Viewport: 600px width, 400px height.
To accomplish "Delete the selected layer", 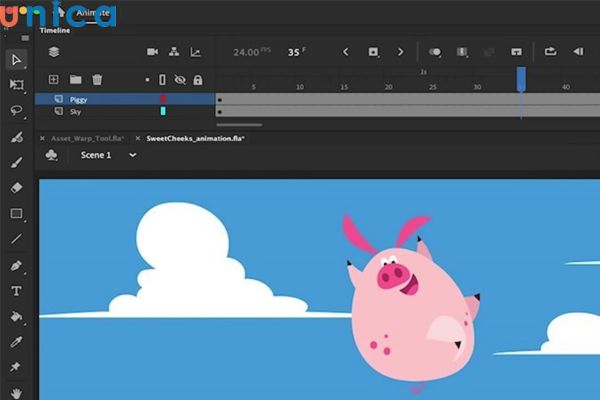I will pyautogui.click(x=97, y=79).
